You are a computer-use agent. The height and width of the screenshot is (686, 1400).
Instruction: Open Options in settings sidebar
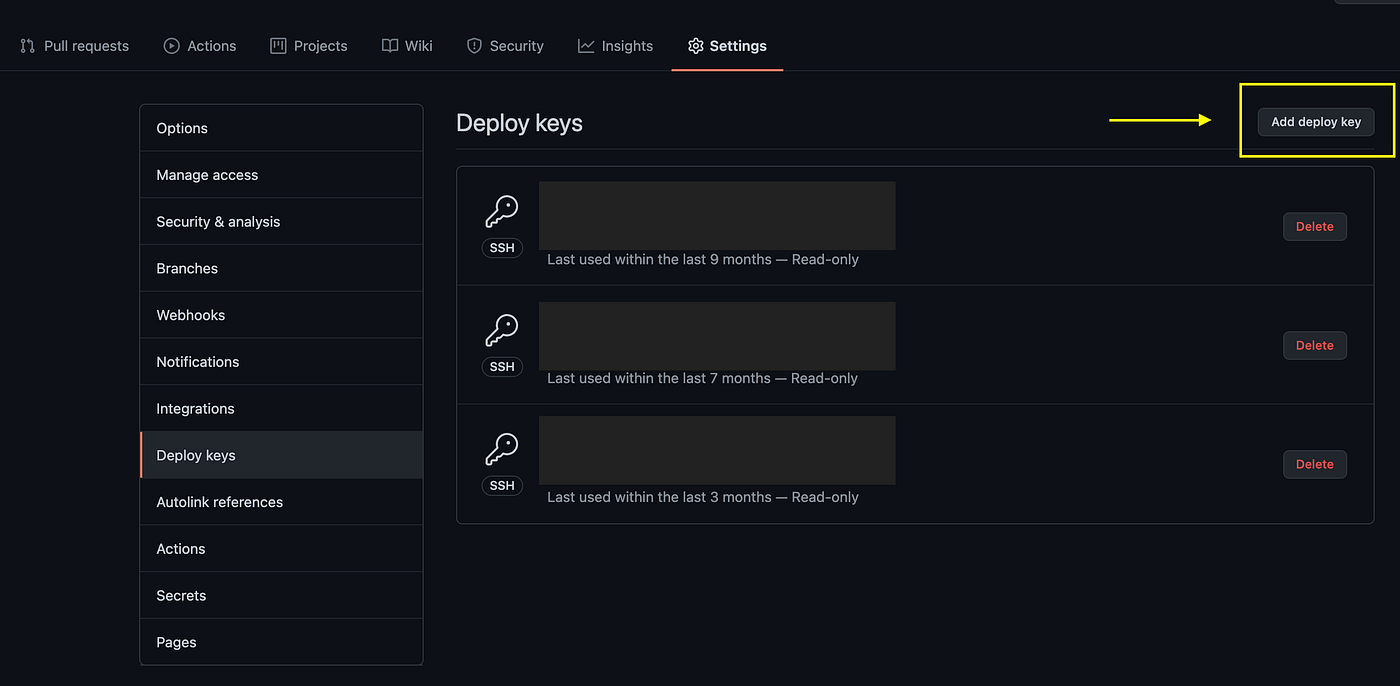click(x=281, y=128)
